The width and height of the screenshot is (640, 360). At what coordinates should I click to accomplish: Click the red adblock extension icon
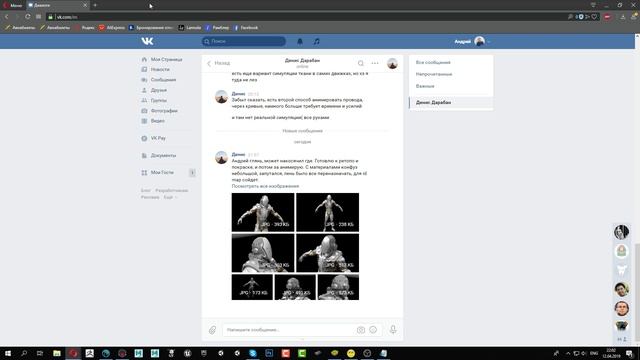pos(607,17)
